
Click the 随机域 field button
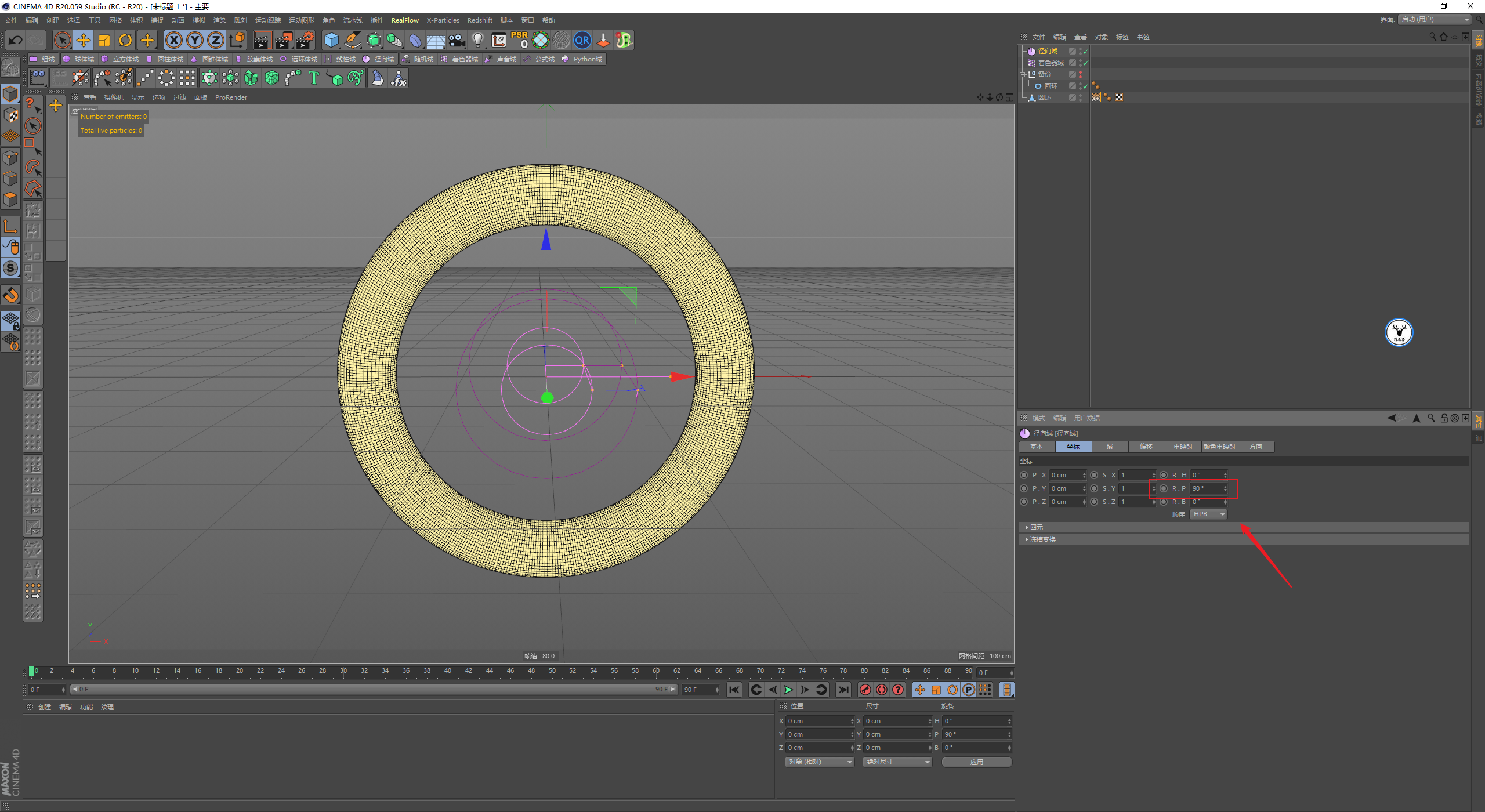point(418,59)
